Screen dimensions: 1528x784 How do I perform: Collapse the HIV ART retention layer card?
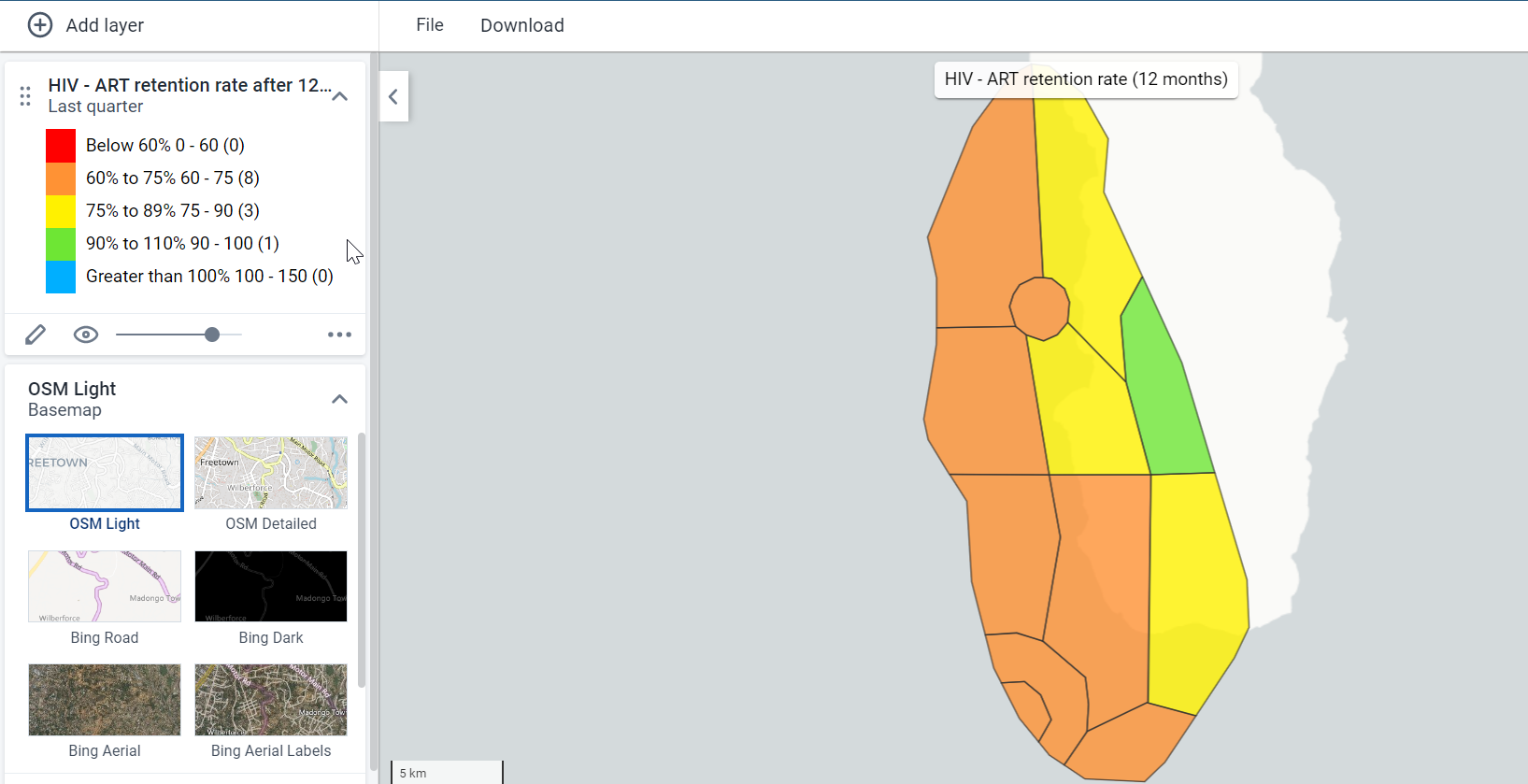click(x=340, y=95)
